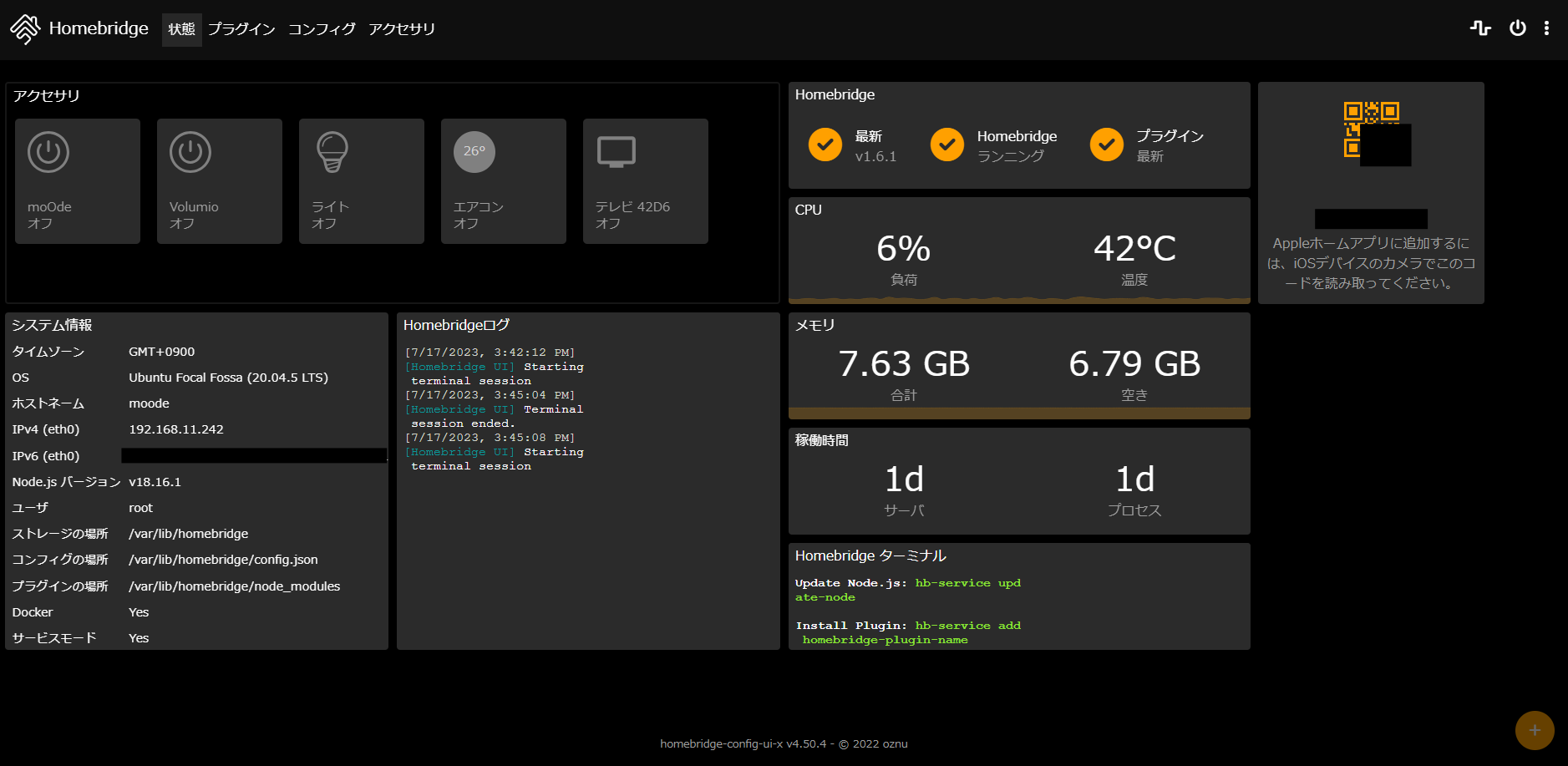Image resolution: width=1568 pixels, height=766 pixels.
Task: Click the システム情報 panel title
Action: (52, 325)
